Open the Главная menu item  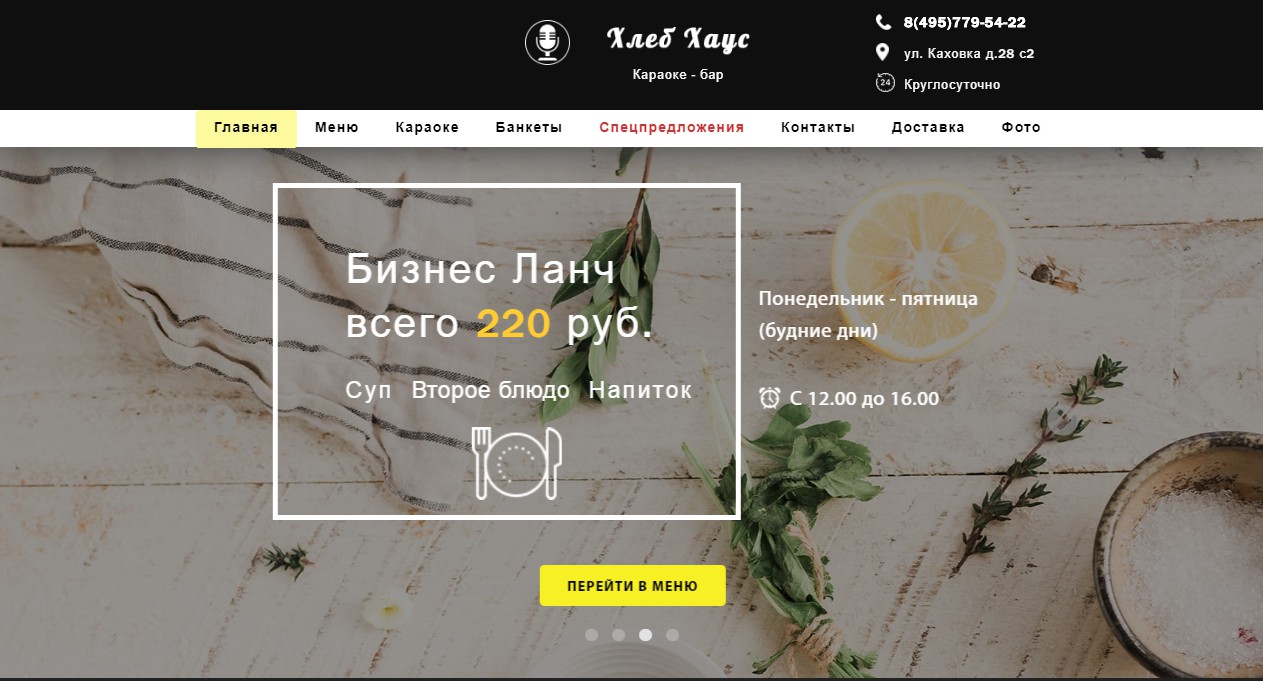click(246, 128)
